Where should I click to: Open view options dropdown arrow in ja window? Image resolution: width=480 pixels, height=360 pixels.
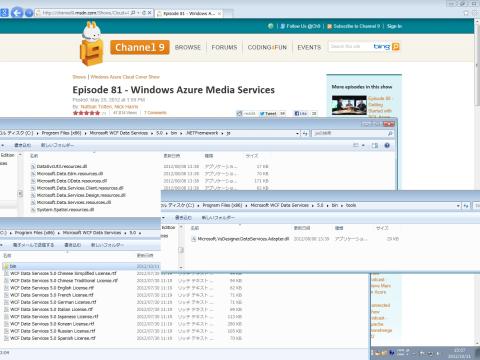point(363,145)
